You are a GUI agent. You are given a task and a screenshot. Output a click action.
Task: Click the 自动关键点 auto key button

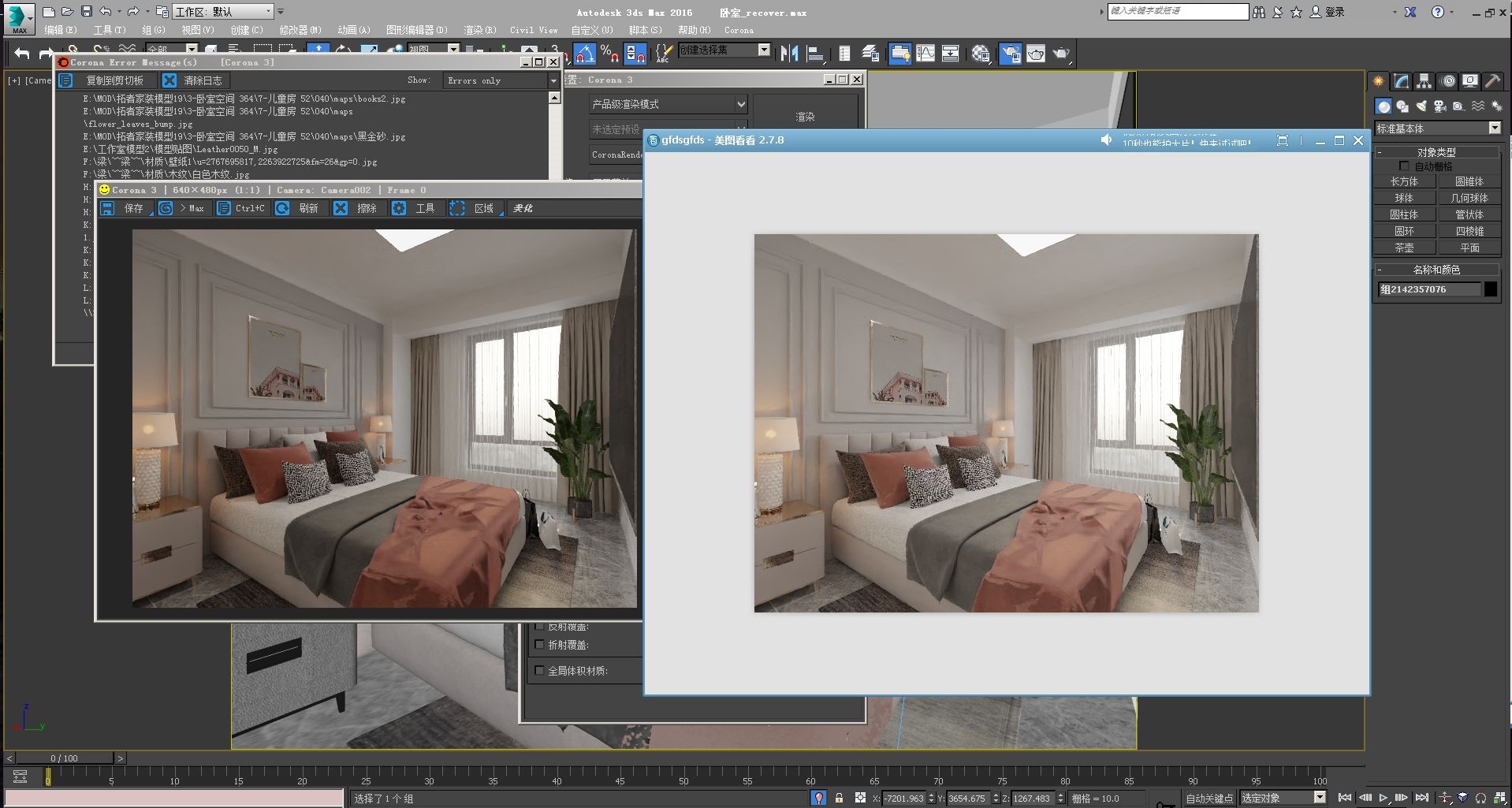click(1210, 798)
